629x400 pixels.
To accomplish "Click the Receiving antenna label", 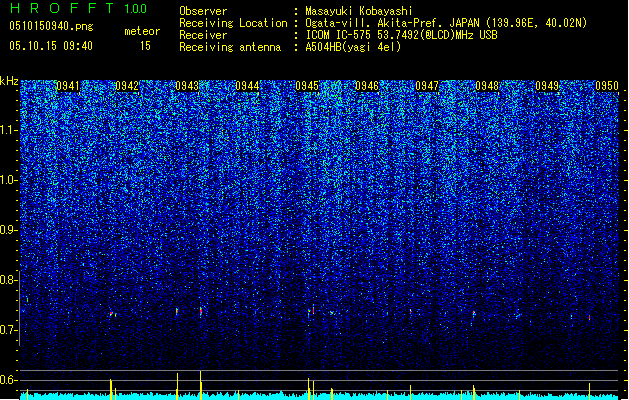I will coord(230,47).
